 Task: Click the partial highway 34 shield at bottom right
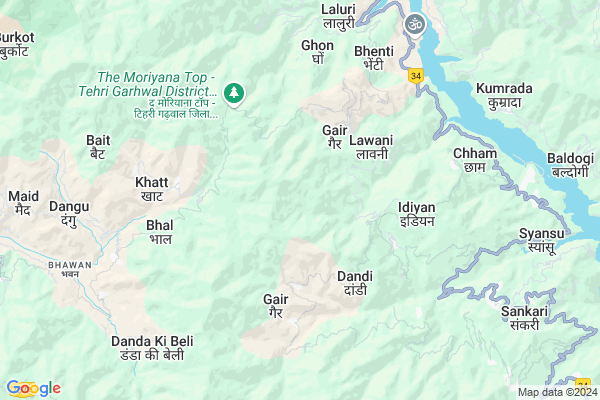[583, 384]
